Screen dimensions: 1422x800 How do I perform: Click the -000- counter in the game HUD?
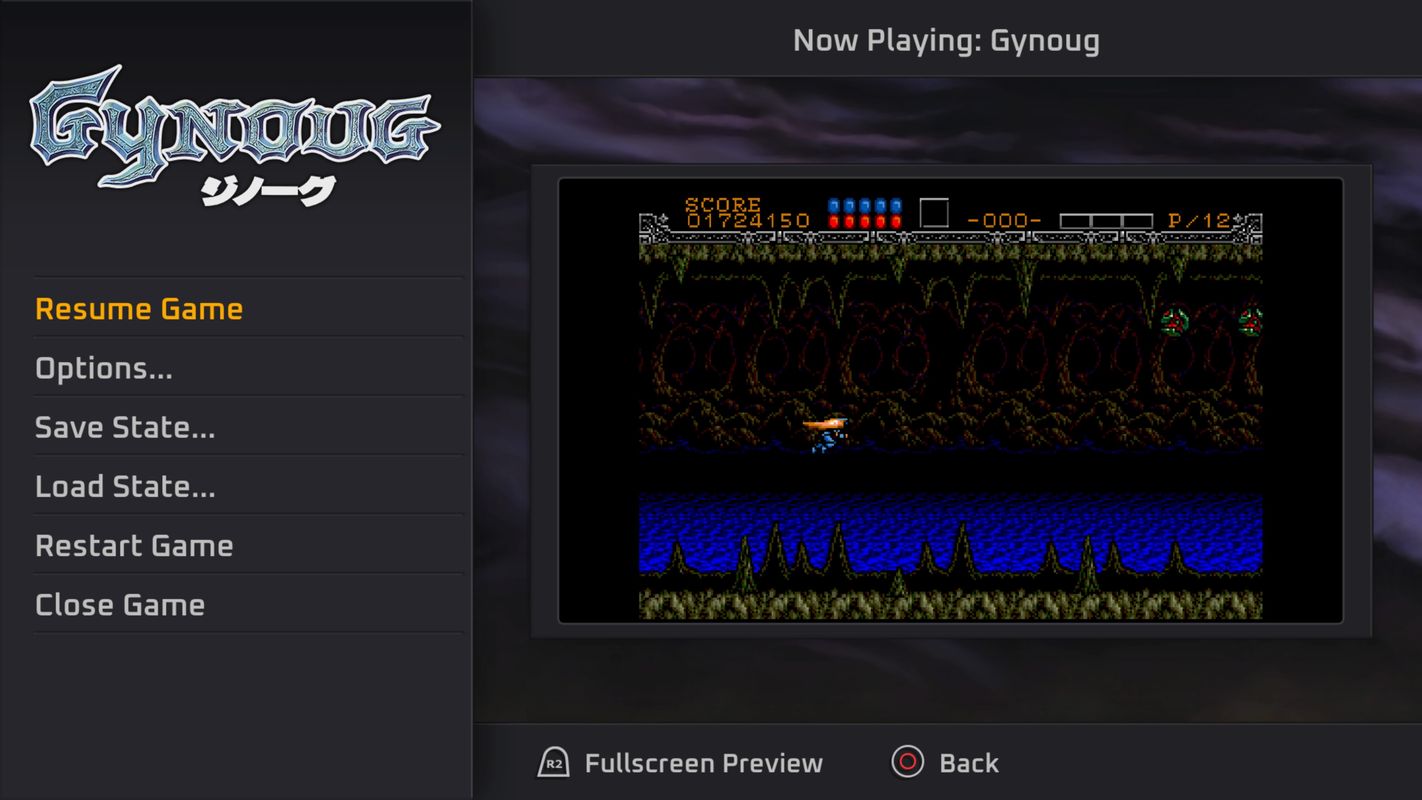[x=1004, y=221]
